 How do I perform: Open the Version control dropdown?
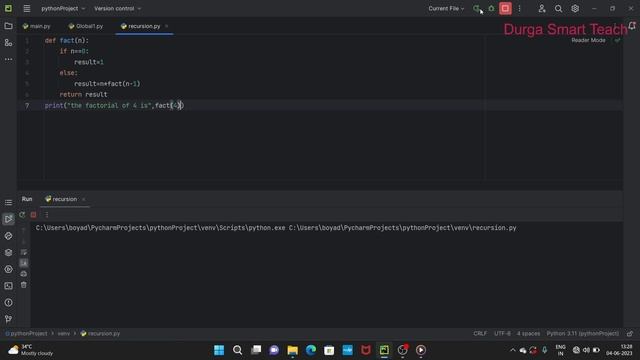[x=117, y=8]
